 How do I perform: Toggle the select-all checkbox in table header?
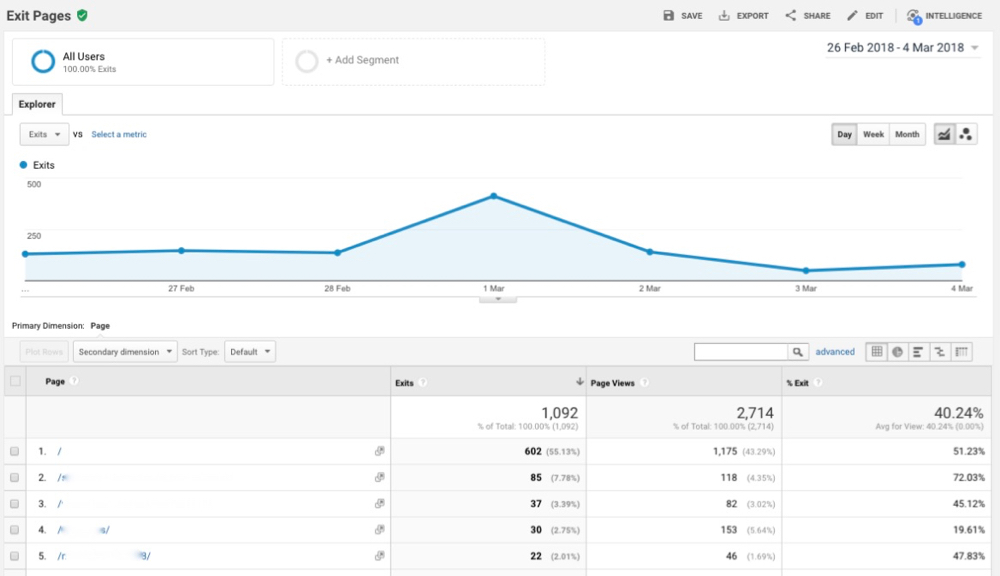[x=14, y=381]
